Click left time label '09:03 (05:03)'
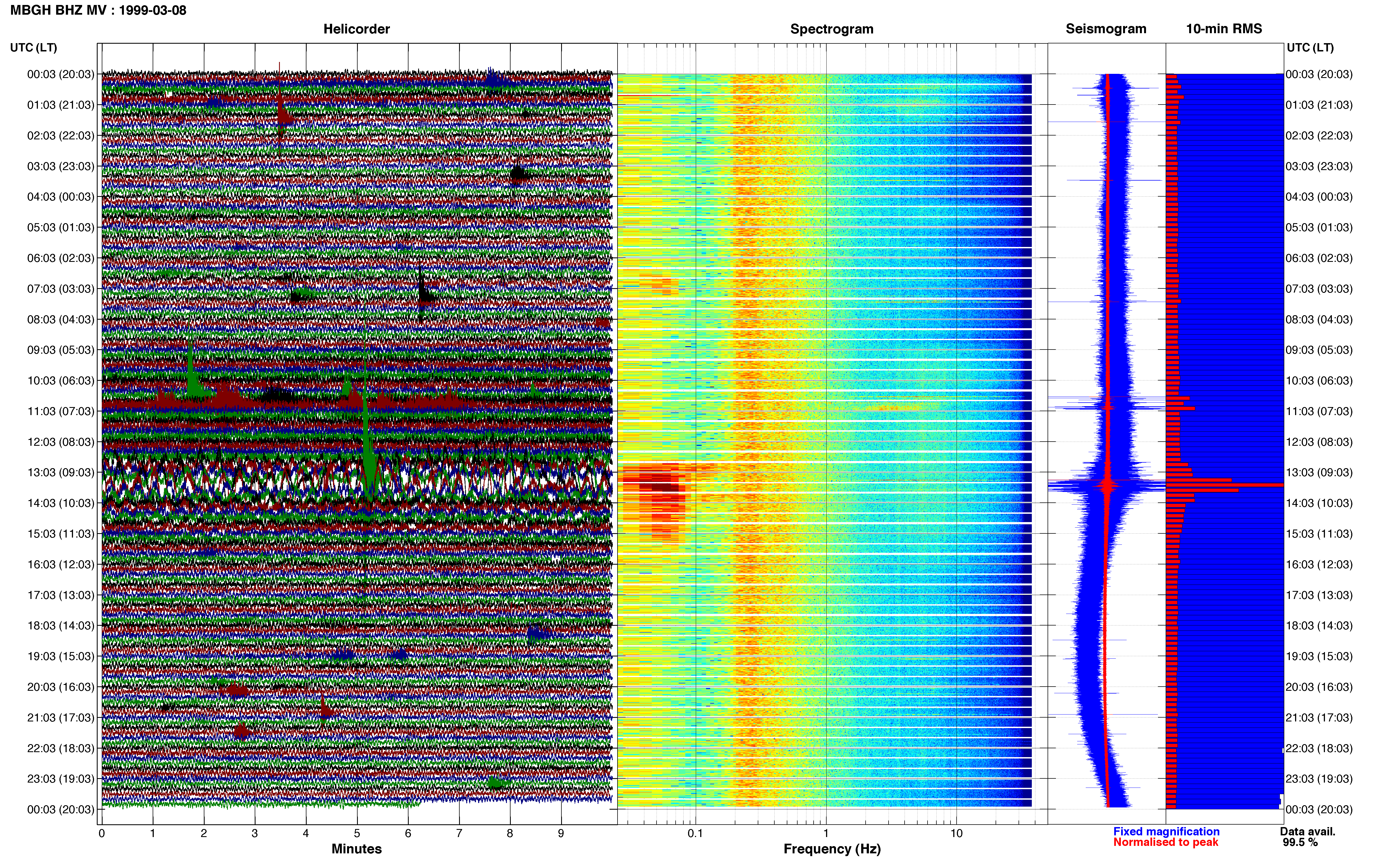 [60, 350]
